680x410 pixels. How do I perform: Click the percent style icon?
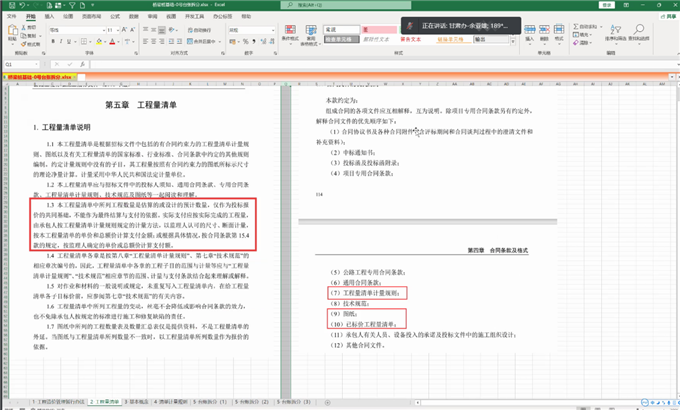coord(246,42)
